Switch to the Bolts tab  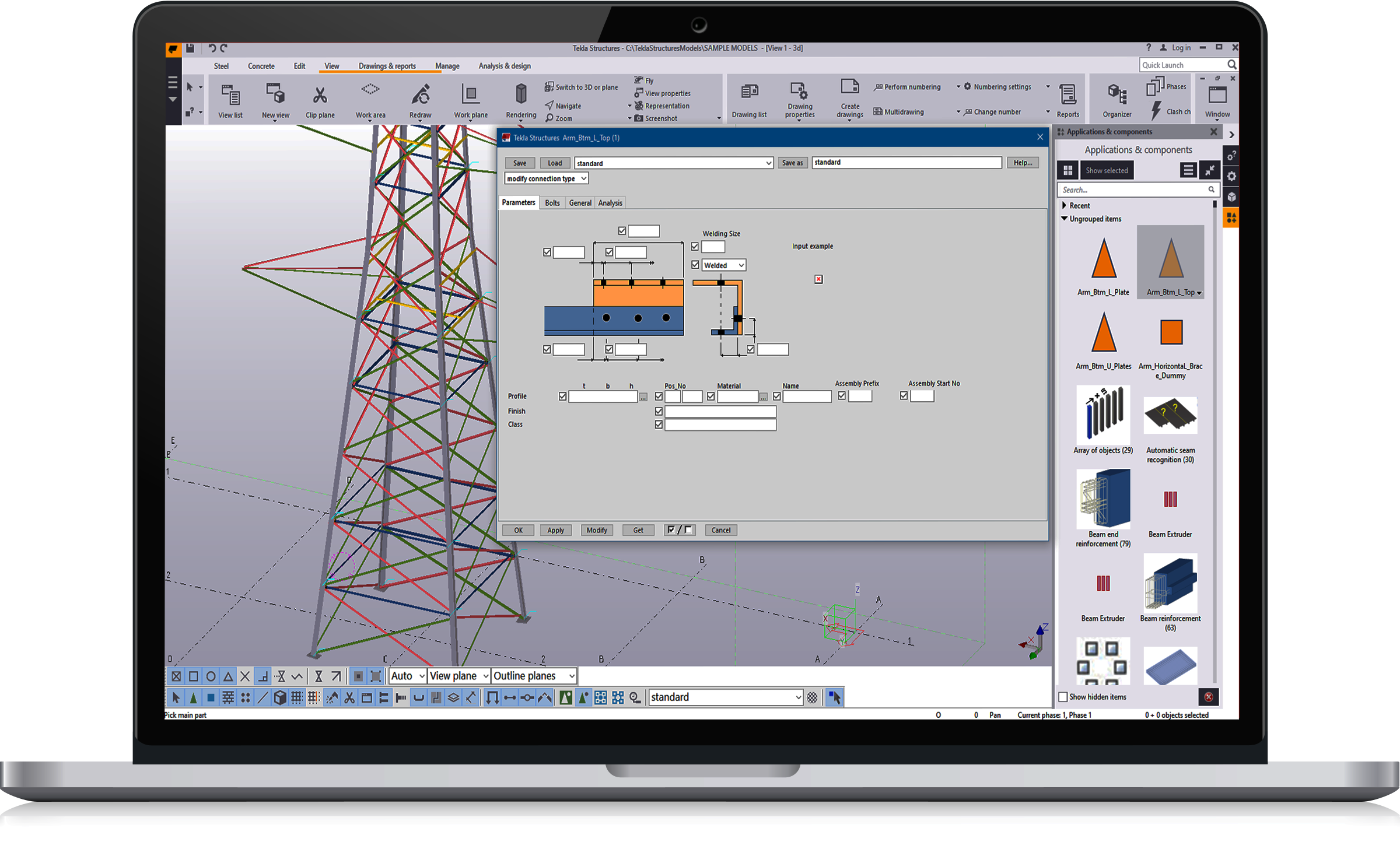point(552,203)
